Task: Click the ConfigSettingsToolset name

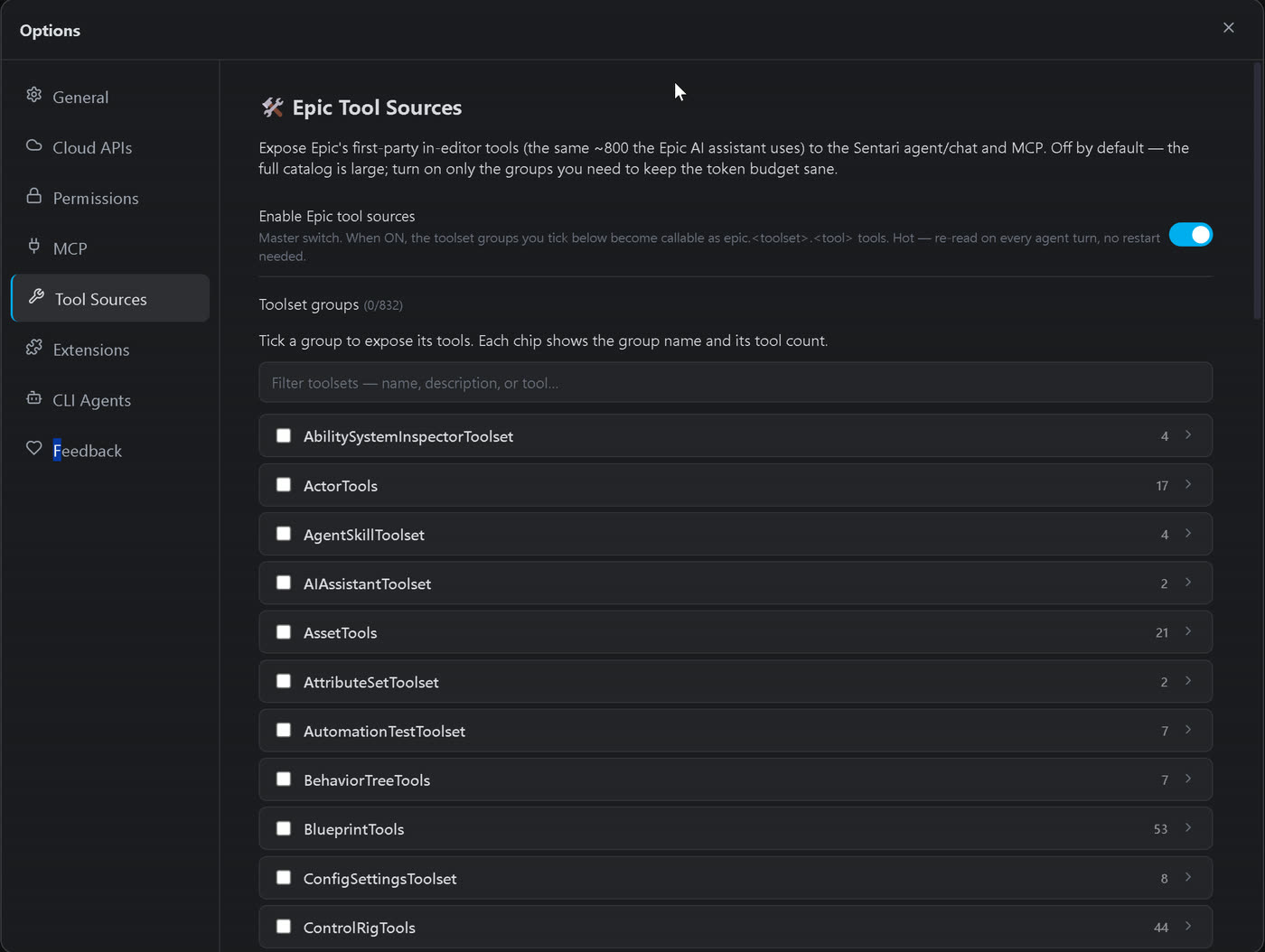Action: click(x=380, y=879)
